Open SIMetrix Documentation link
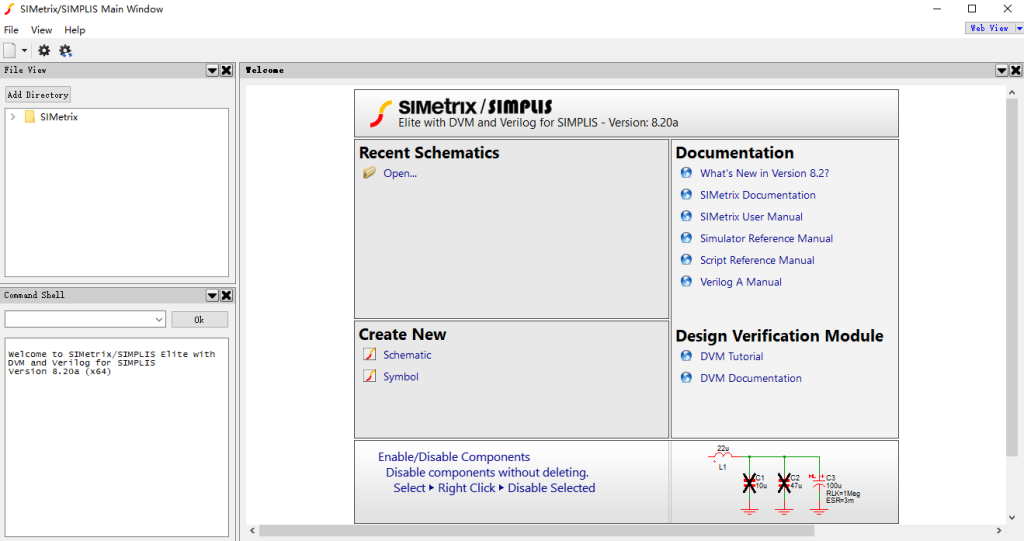Viewport: 1024px width, 541px height. click(x=758, y=195)
